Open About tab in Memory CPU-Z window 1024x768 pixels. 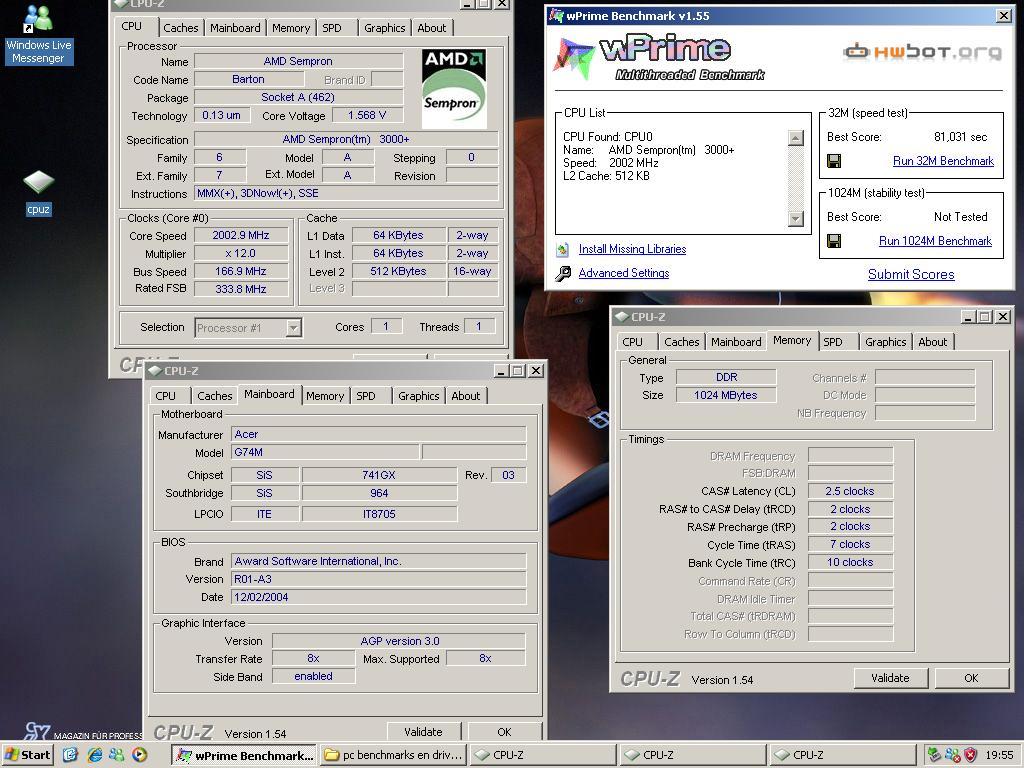(x=933, y=342)
